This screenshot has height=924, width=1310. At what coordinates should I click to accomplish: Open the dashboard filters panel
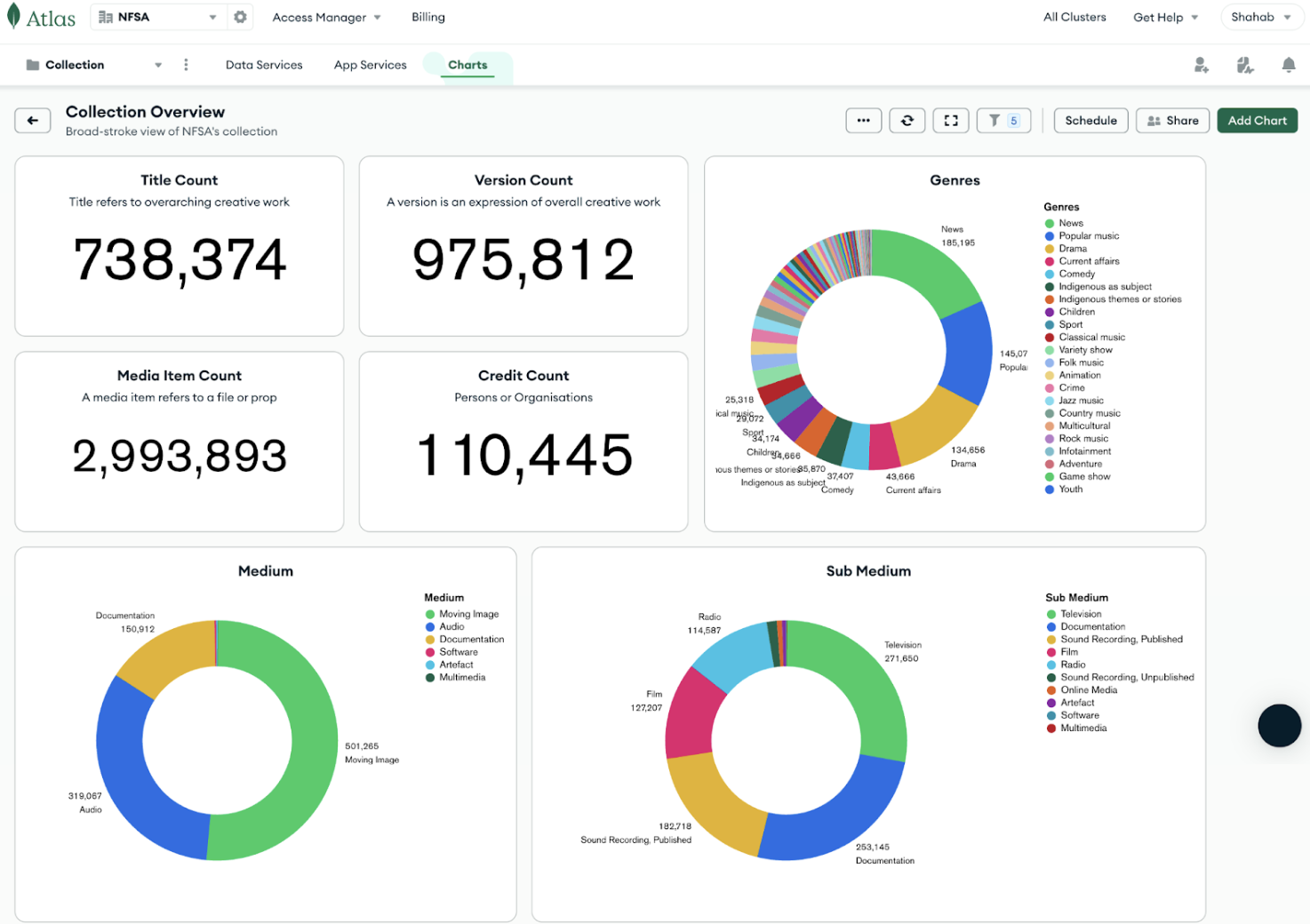coord(1003,121)
